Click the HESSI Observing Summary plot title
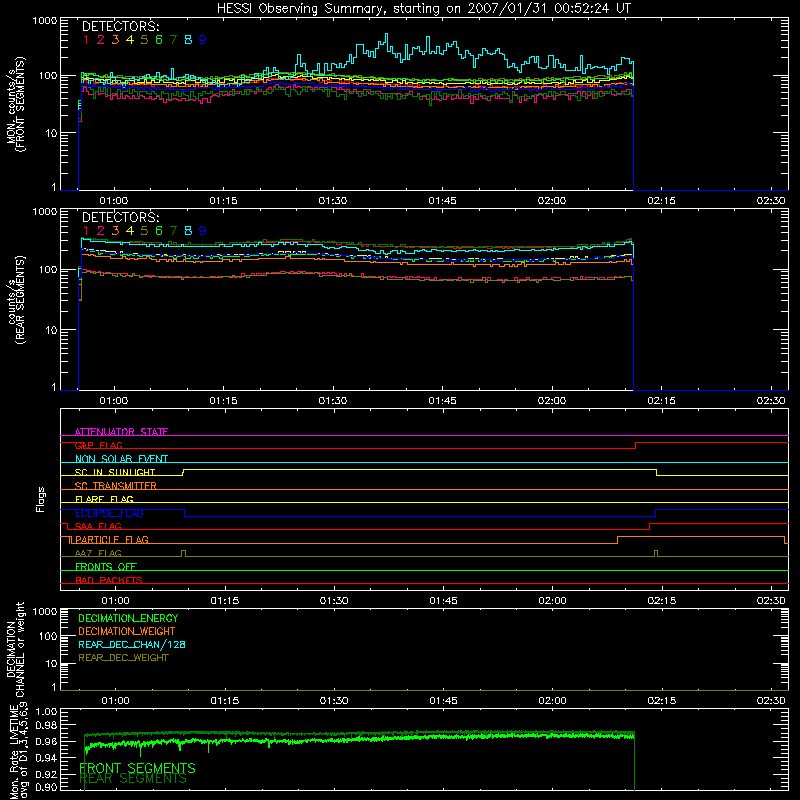Viewport: 800px width, 800px height. (x=424, y=9)
